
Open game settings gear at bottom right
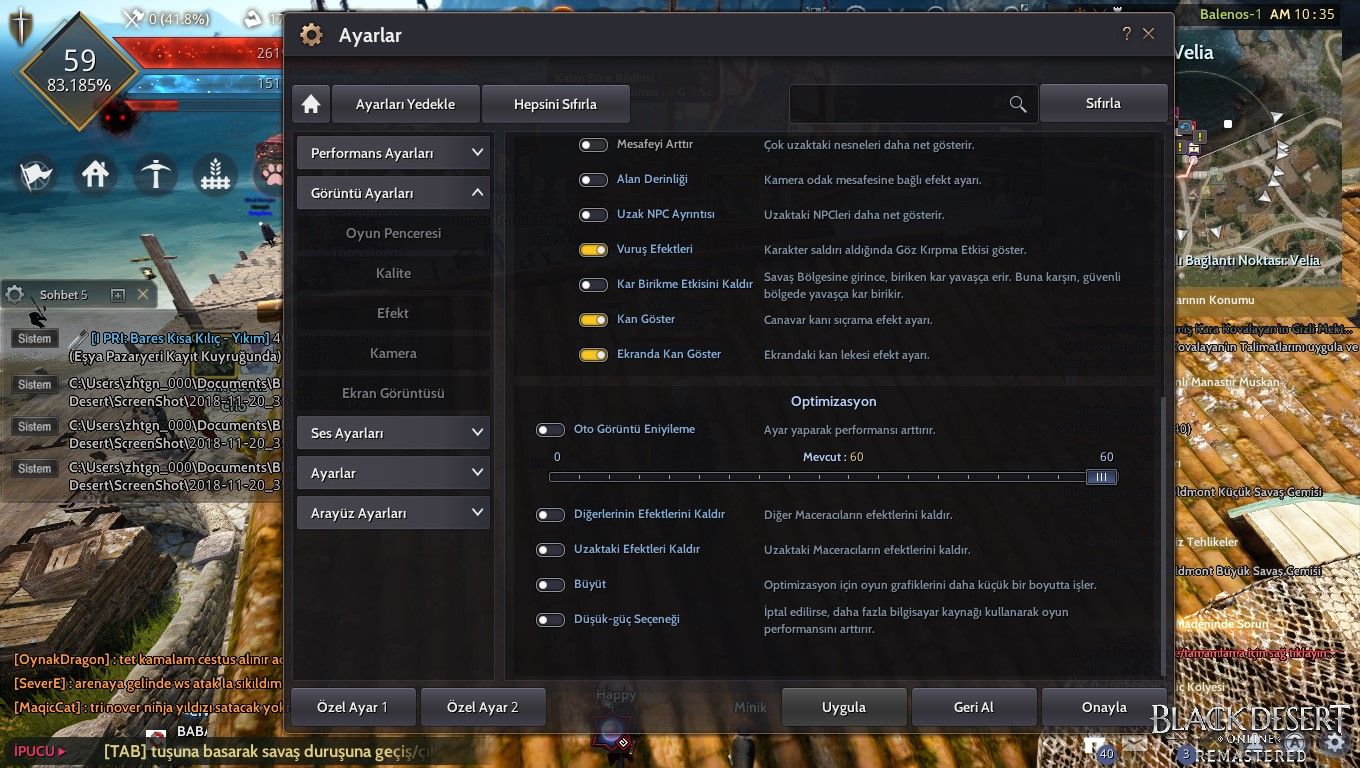click(x=1334, y=742)
